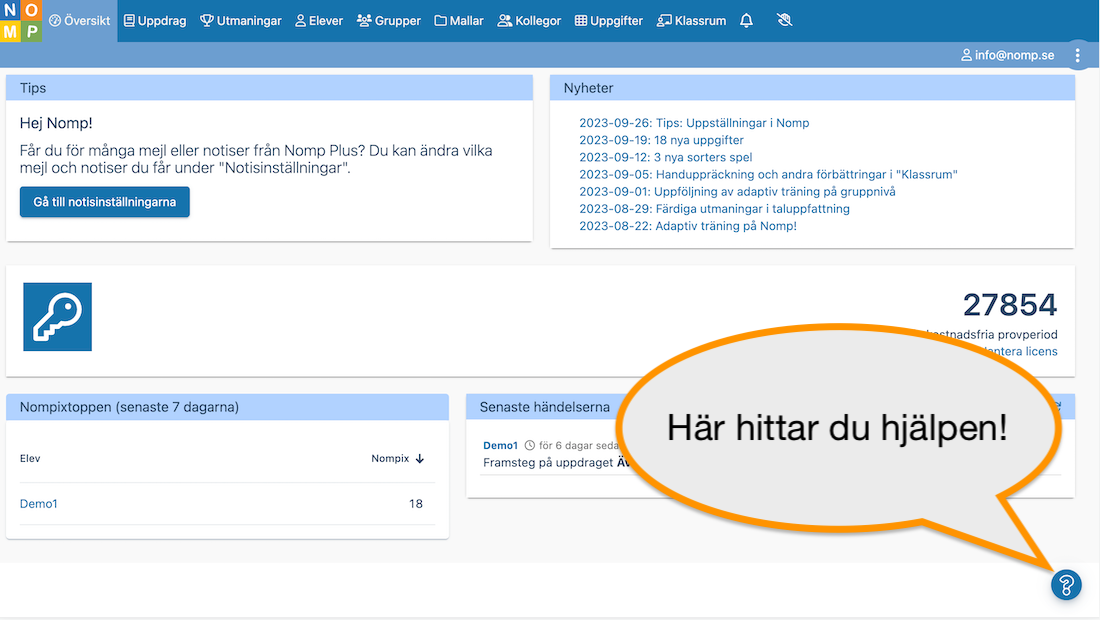Open Kollegor in the navigation bar

(529, 21)
